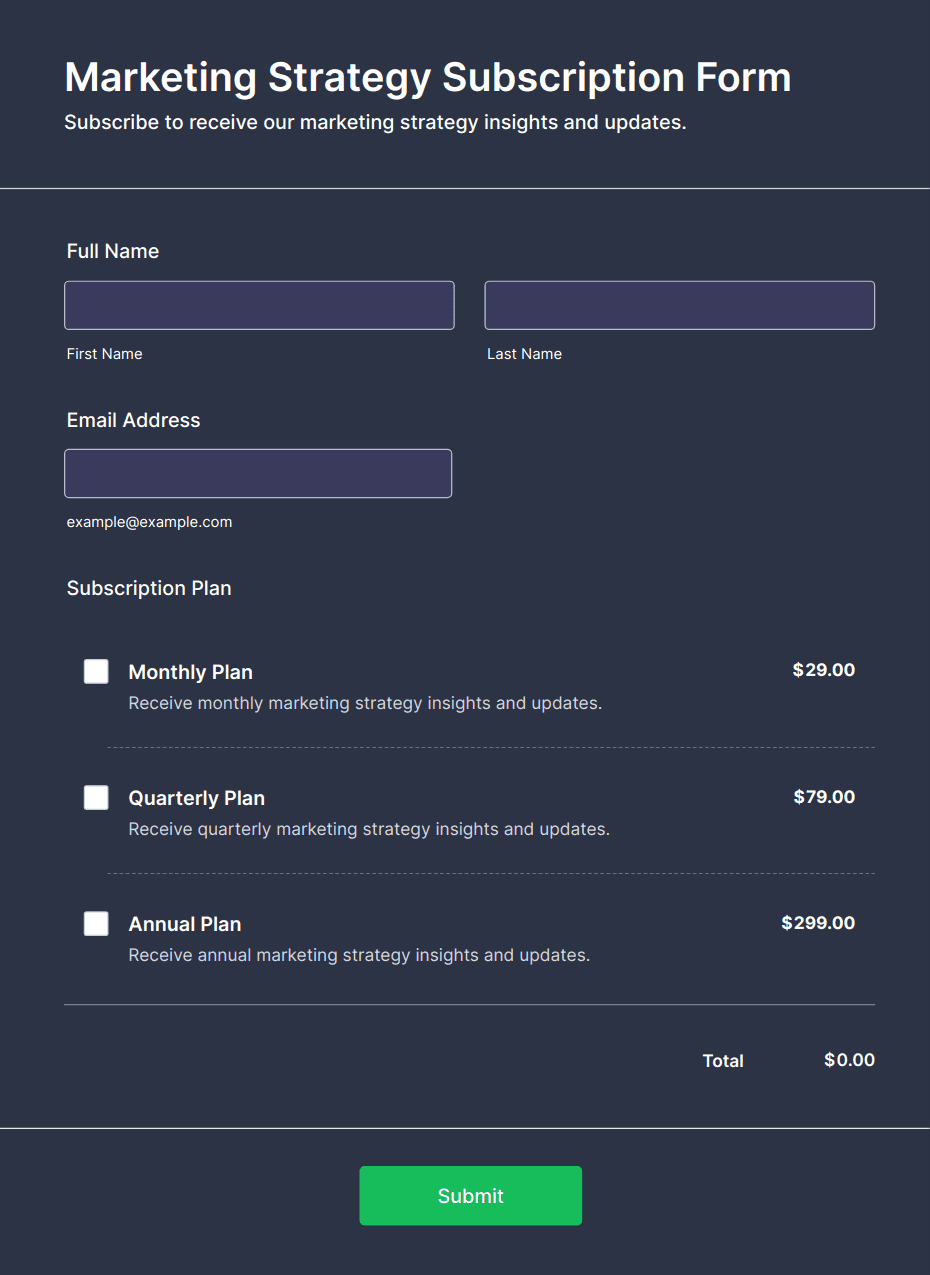Click the Monthly Plan title text
Image resolution: width=930 pixels, height=1275 pixels.
[191, 672]
